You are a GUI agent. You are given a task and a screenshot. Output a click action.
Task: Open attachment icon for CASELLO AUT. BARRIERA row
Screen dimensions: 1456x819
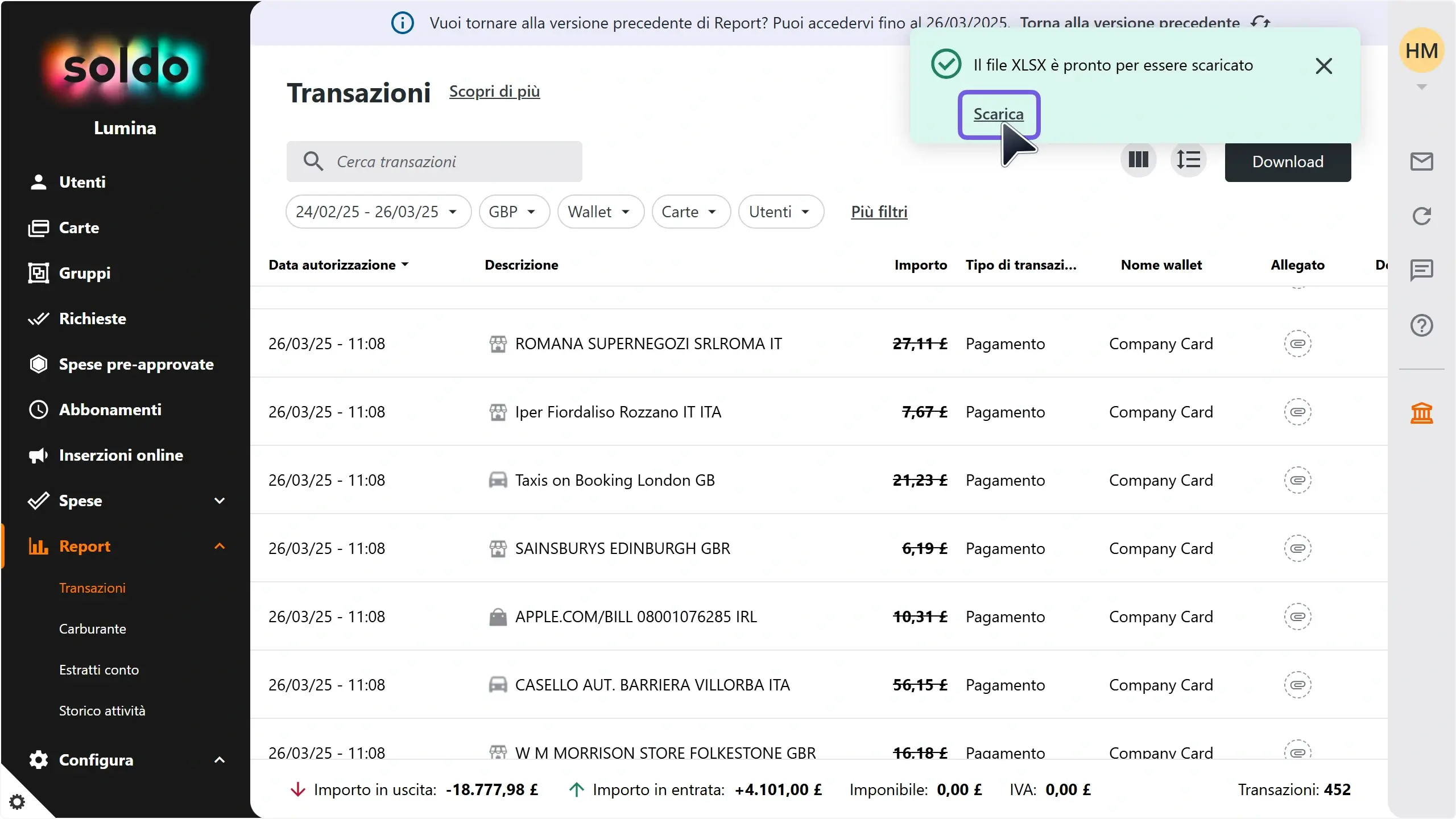point(1298,685)
